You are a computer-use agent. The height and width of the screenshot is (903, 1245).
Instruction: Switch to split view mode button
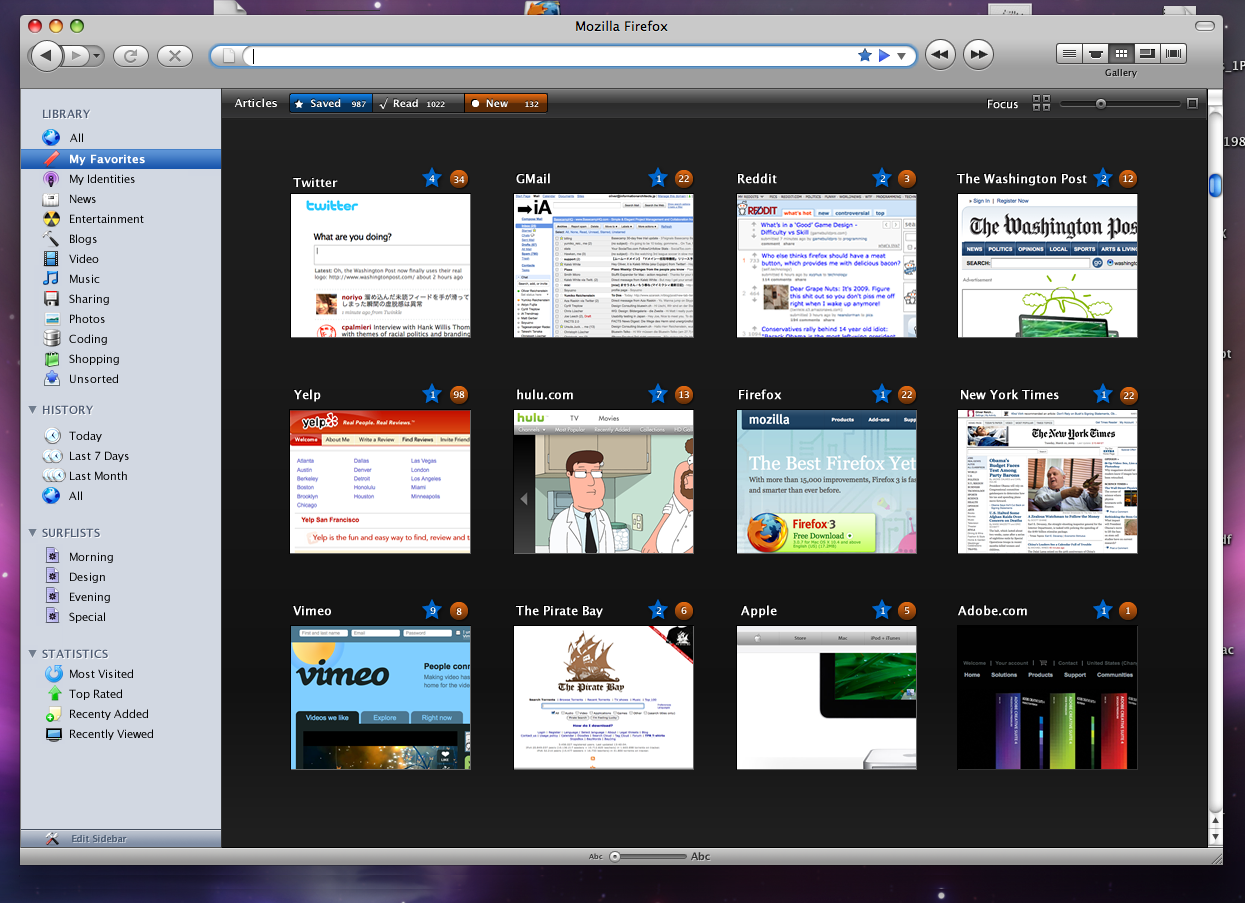point(1148,53)
